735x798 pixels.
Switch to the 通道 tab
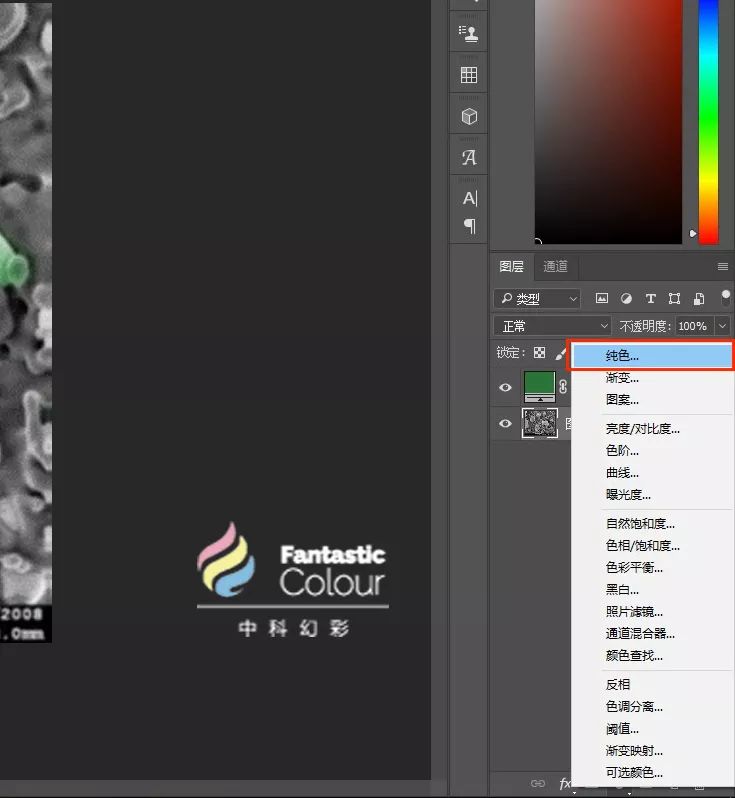coord(555,266)
